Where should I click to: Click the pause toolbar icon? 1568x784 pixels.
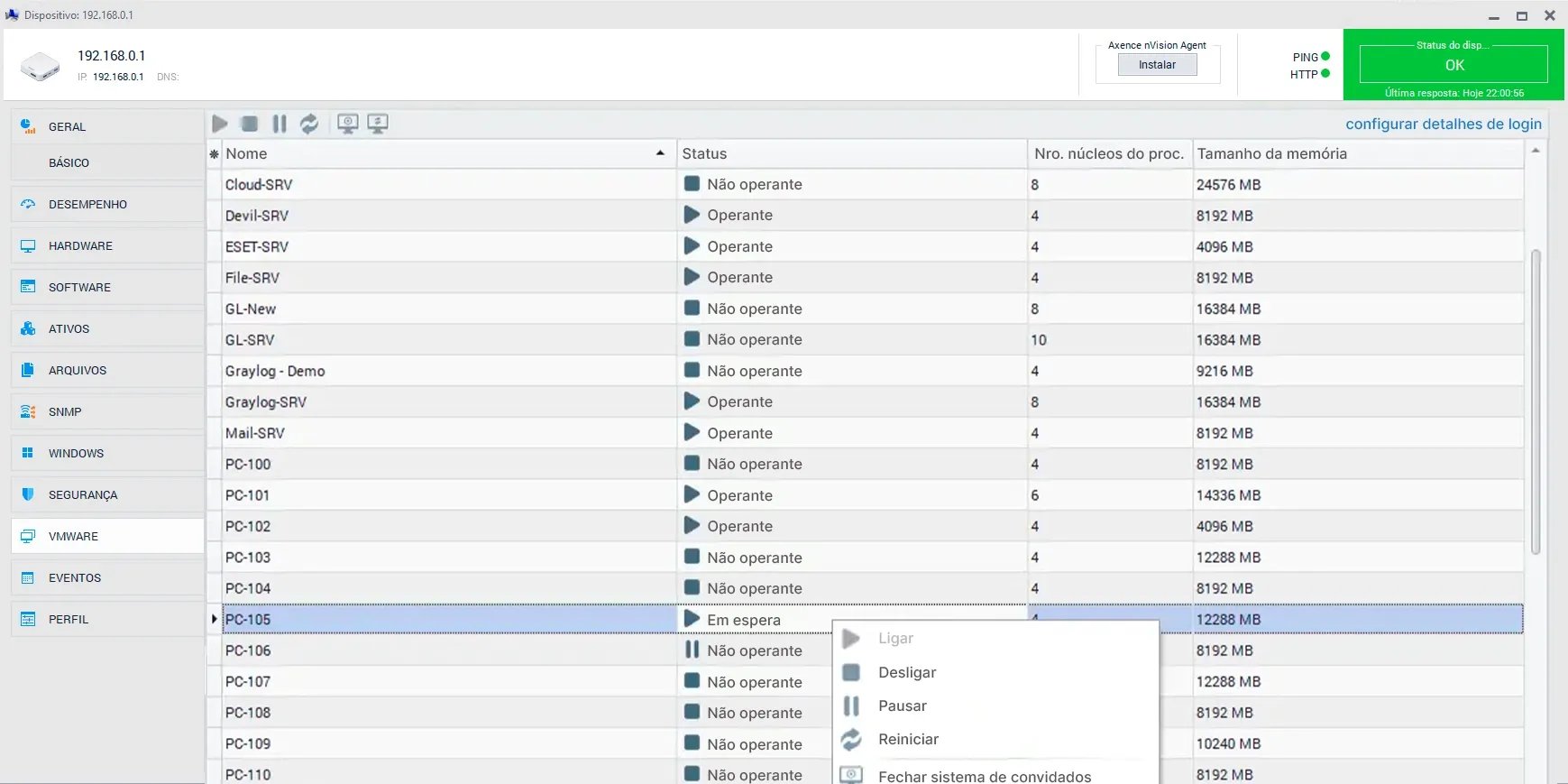click(x=280, y=124)
